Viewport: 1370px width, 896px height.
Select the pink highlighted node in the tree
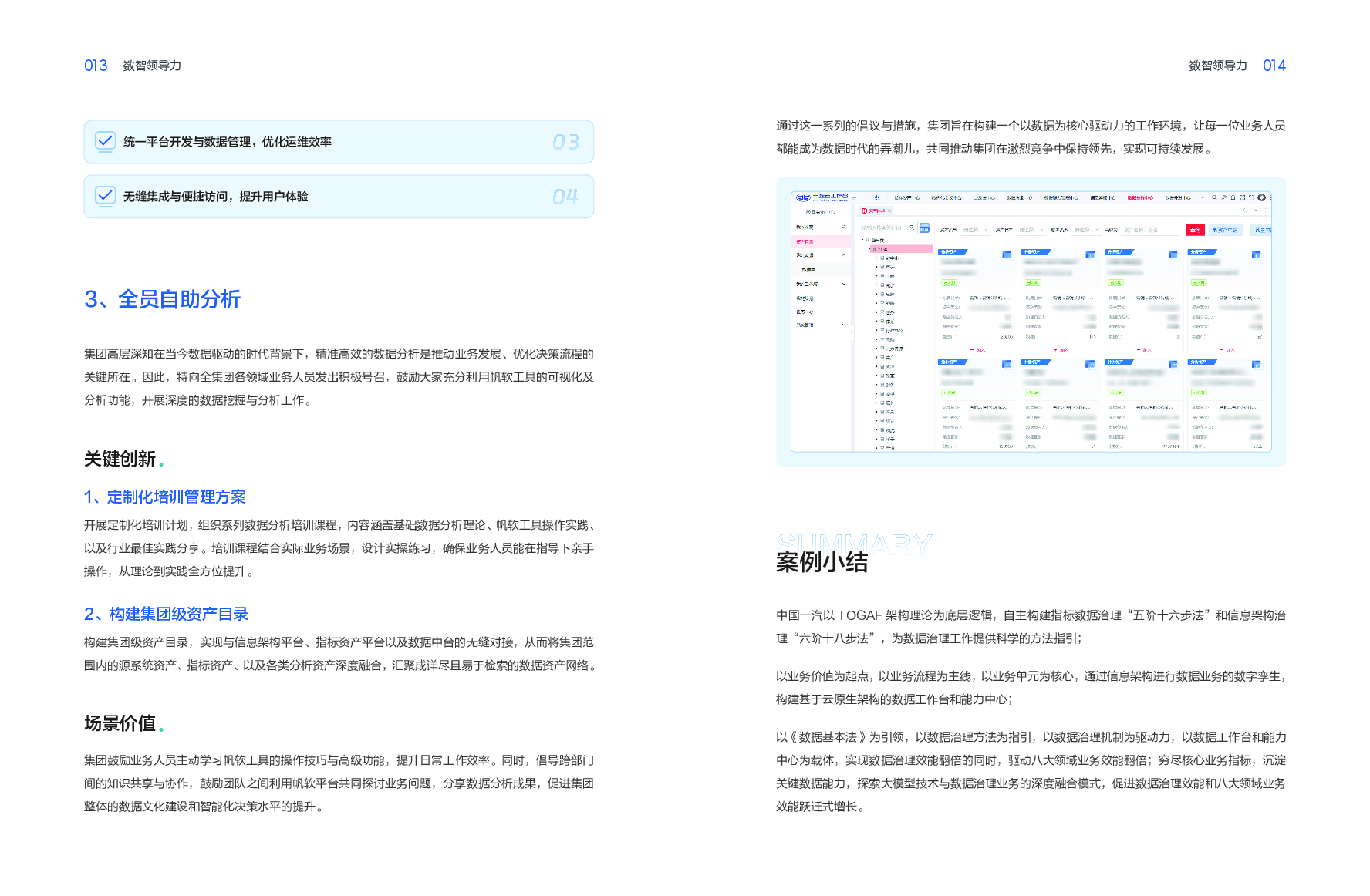click(x=901, y=249)
